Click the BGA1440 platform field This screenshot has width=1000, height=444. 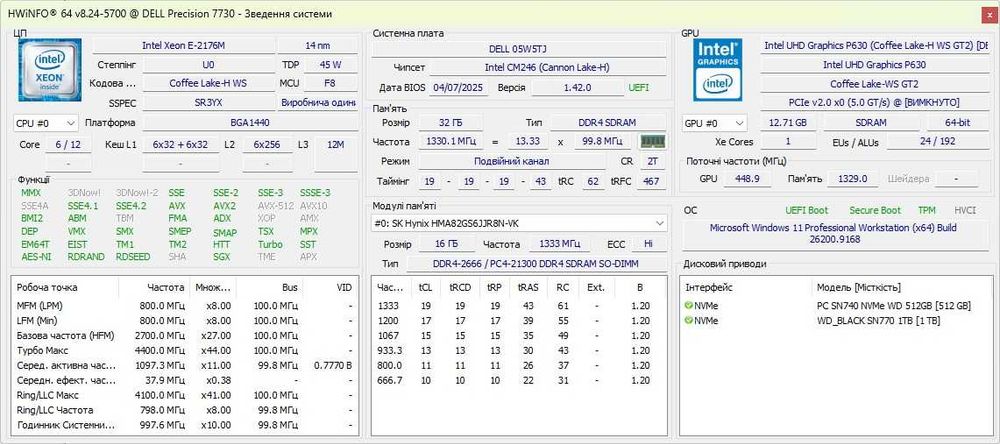tap(249, 122)
